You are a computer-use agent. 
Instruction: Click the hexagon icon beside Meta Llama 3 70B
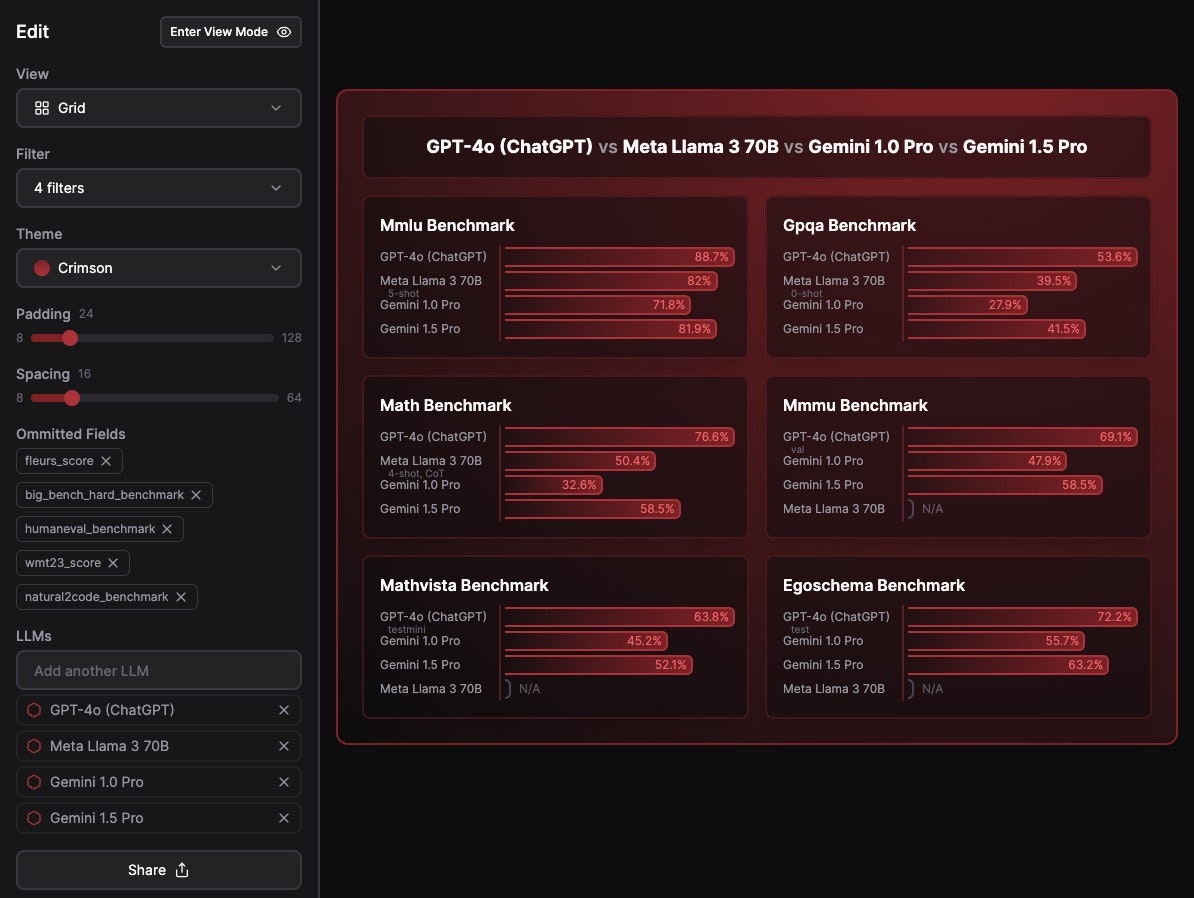click(x=34, y=746)
